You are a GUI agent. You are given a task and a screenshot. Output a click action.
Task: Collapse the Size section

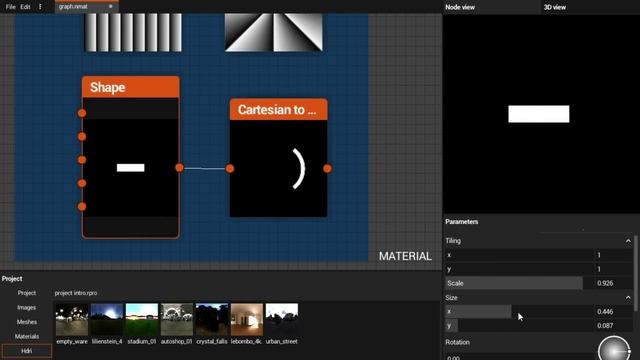click(x=628, y=298)
